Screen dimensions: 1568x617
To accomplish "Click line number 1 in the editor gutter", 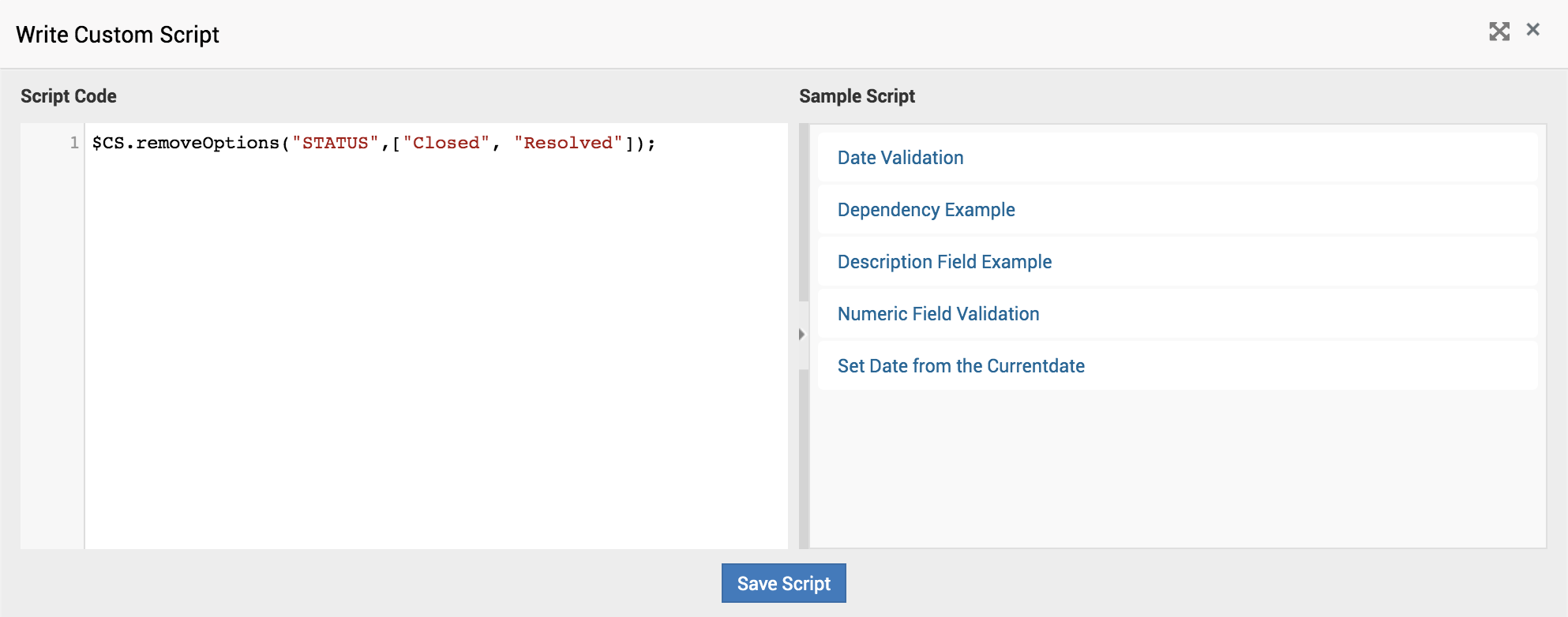I will click(74, 143).
